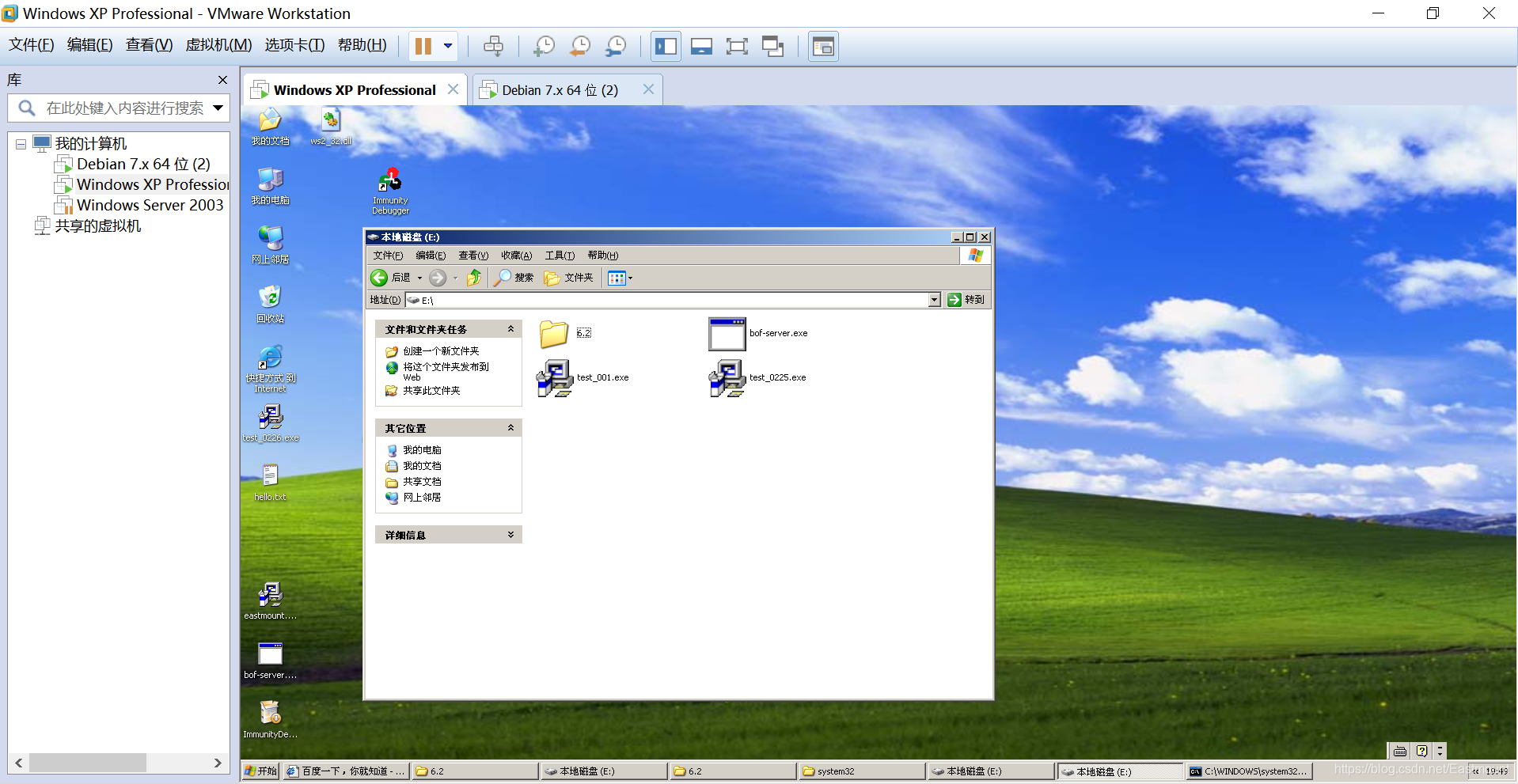Open the 查看(V) menu in Explorer
This screenshot has height=784, width=1518.
point(473,256)
